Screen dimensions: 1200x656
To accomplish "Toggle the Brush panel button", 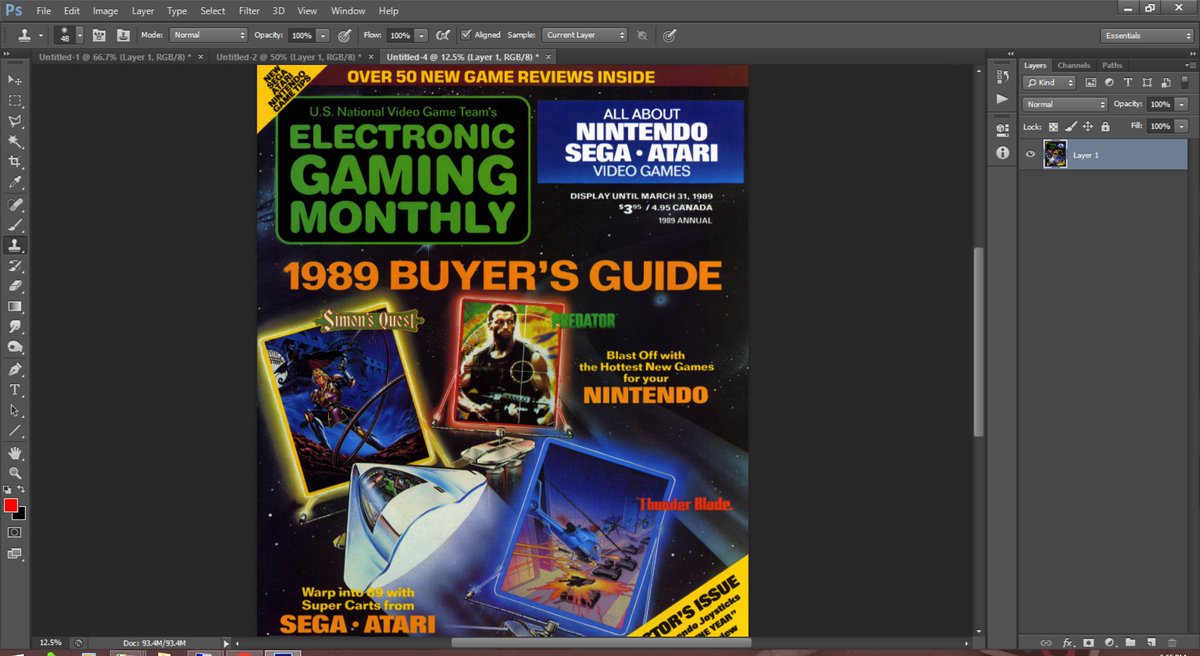I will pos(99,35).
